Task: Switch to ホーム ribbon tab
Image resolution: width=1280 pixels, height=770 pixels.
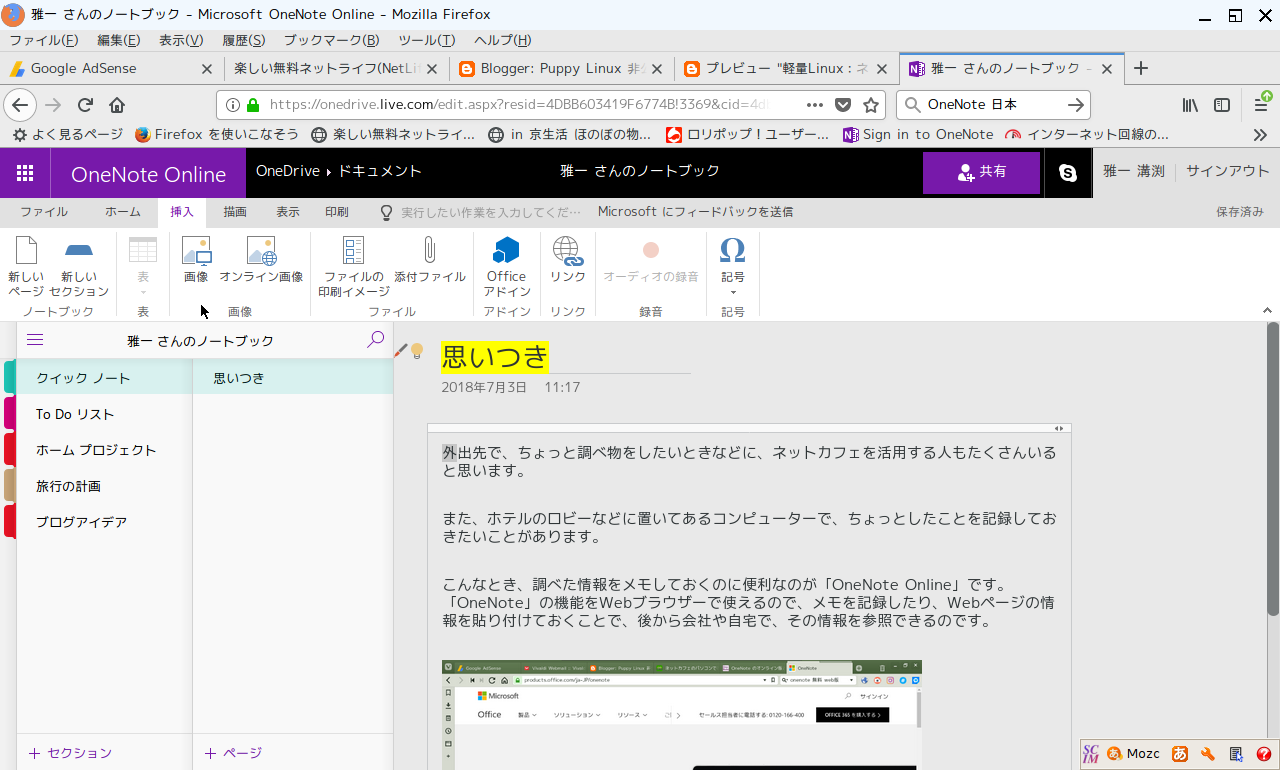Action: click(x=123, y=212)
